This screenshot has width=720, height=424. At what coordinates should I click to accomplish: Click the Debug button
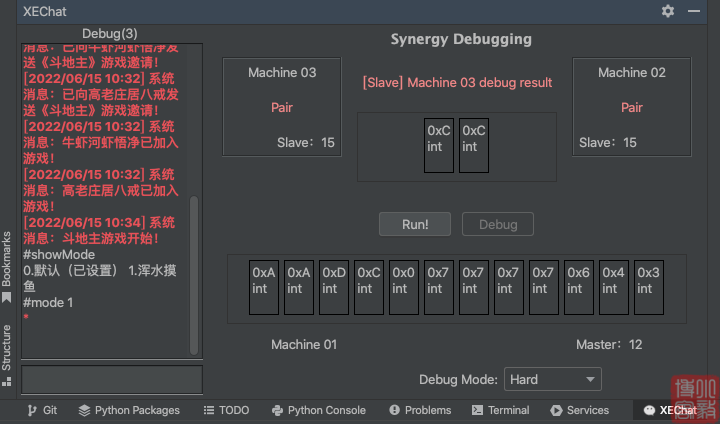[x=497, y=224]
